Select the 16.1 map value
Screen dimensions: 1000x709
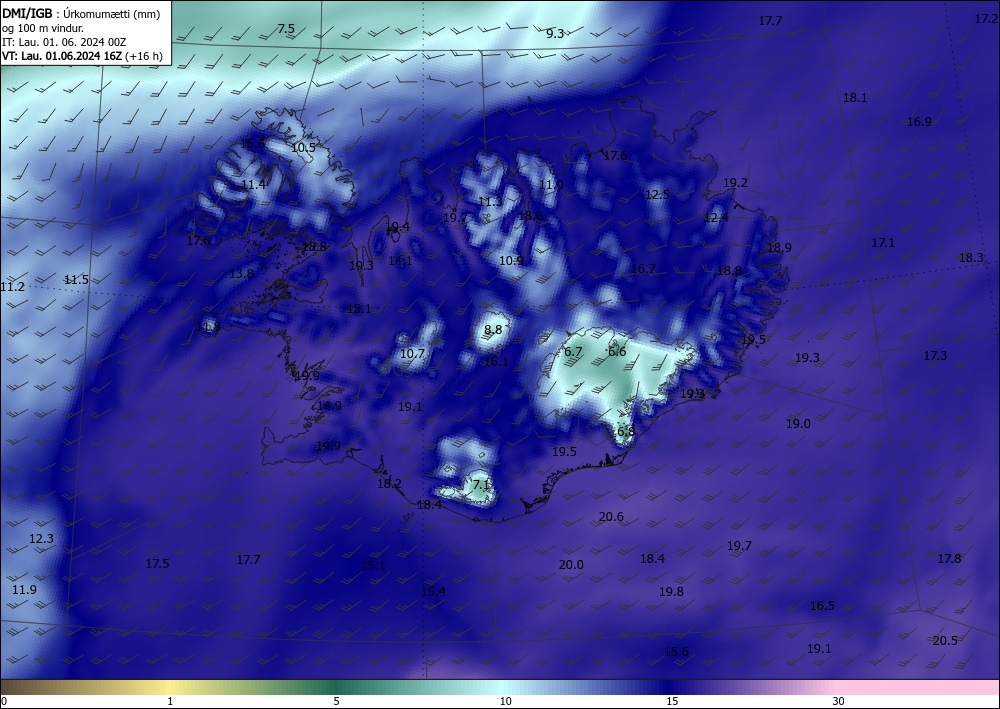click(496, 362)
